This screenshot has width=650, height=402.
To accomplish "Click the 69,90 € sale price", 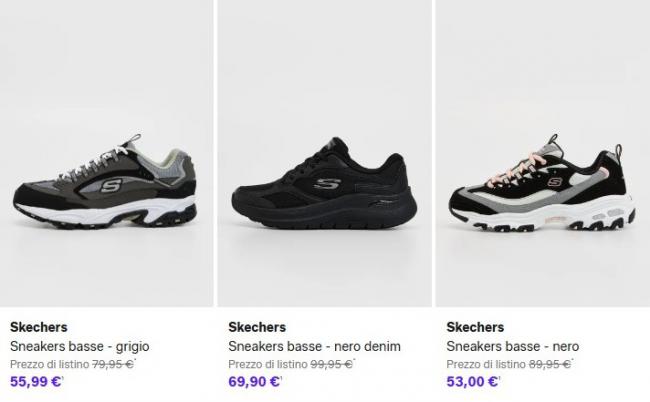I will click(x=255, y=381).
